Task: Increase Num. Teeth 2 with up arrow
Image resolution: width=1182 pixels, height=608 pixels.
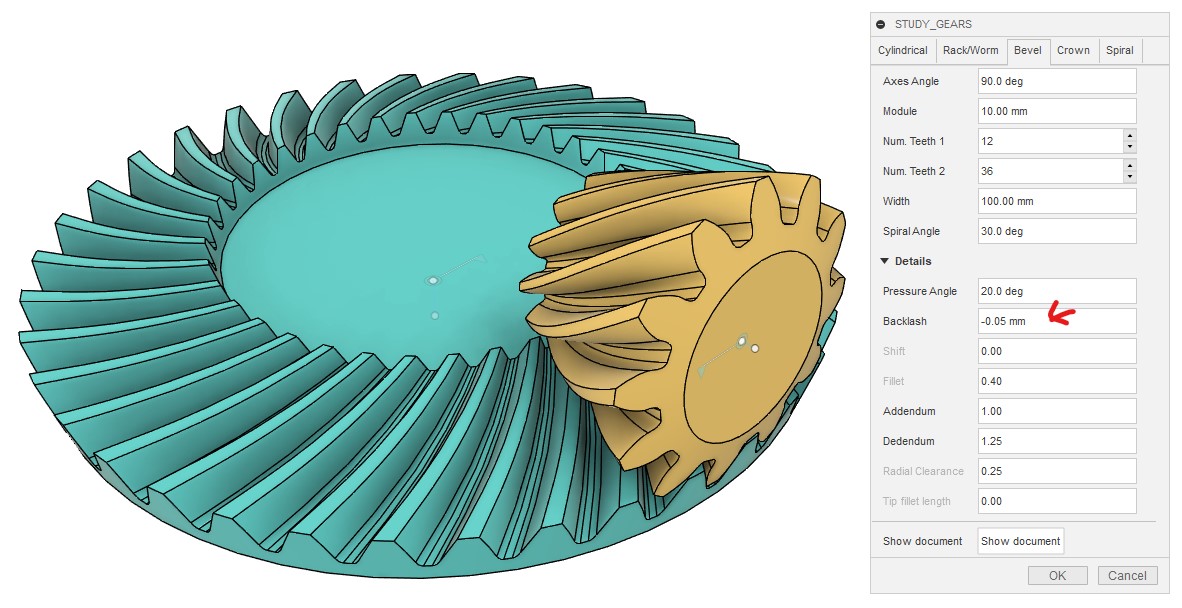Action: click(x=1129, y=165)
